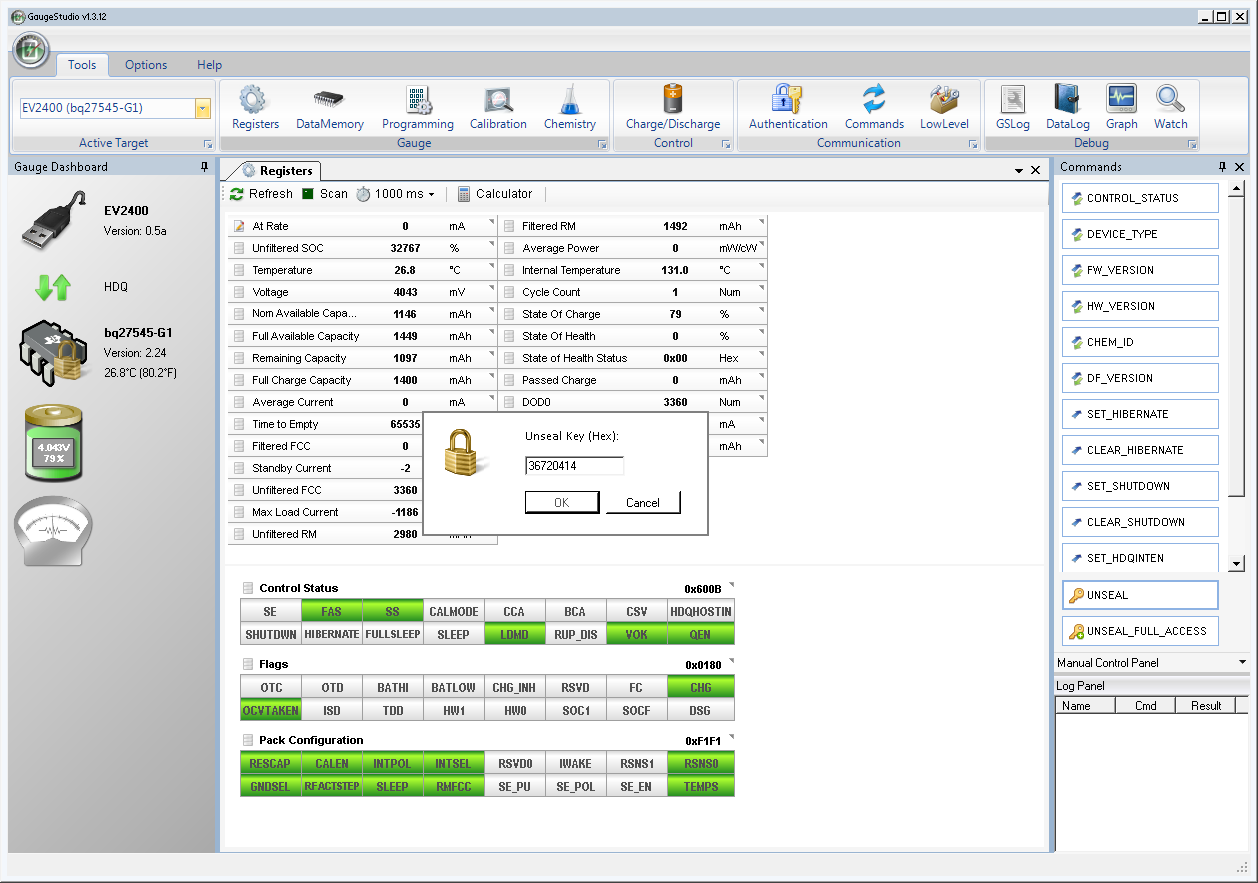
Task: Open the Registers tool in ribbon
Action: click(255, 108)
